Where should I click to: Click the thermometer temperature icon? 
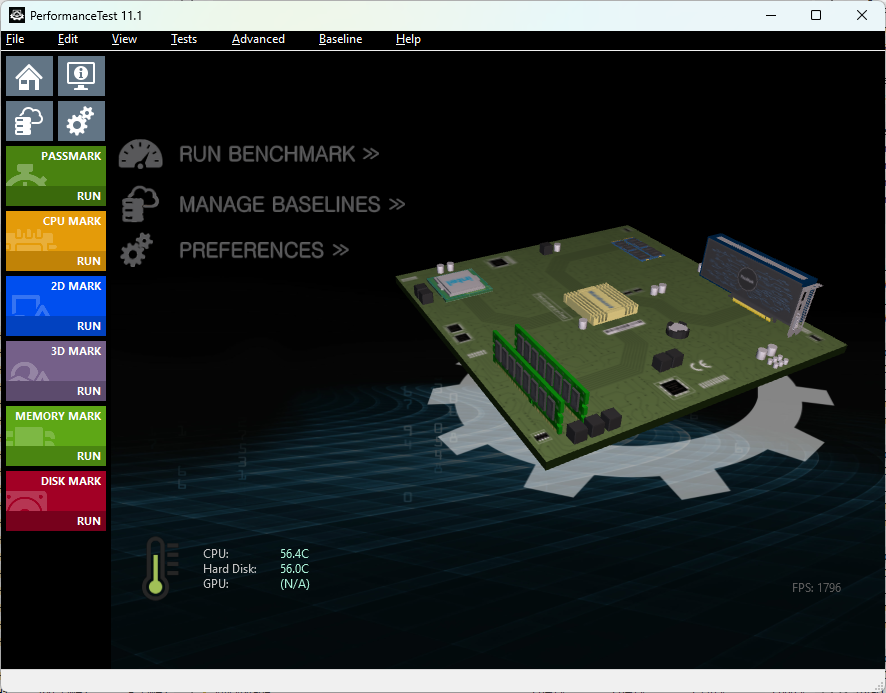pos(155,568)
